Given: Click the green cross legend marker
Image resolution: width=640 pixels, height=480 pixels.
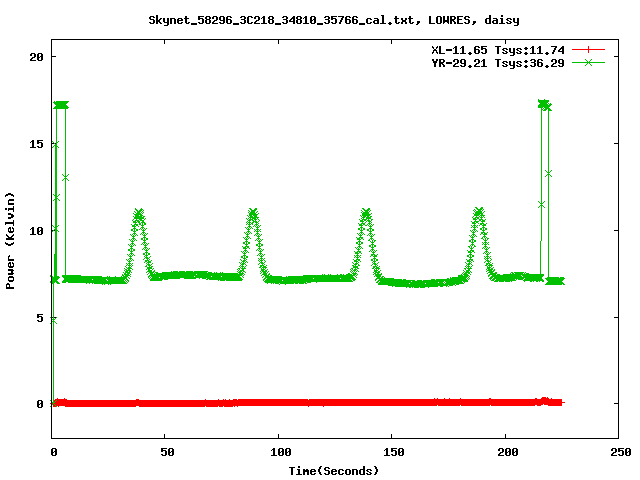Looking at the screenshot, I should [588, 62].
